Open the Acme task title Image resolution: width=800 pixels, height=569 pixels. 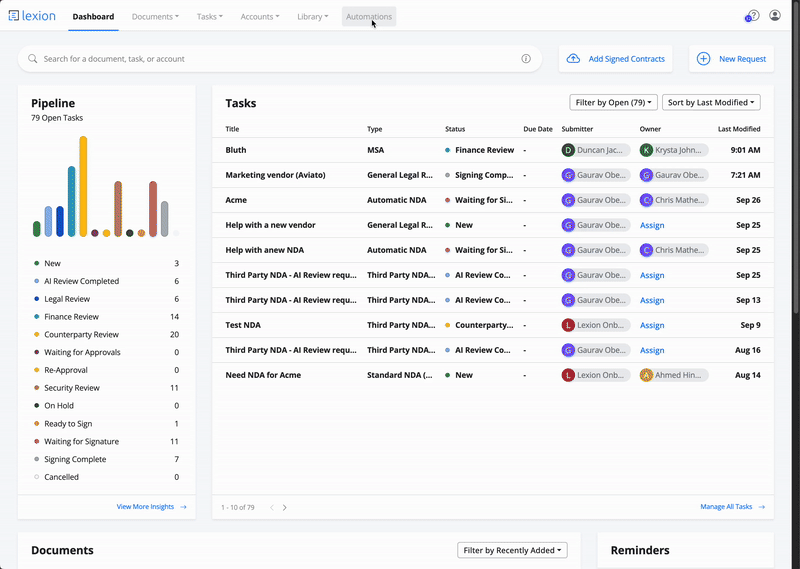236,200
